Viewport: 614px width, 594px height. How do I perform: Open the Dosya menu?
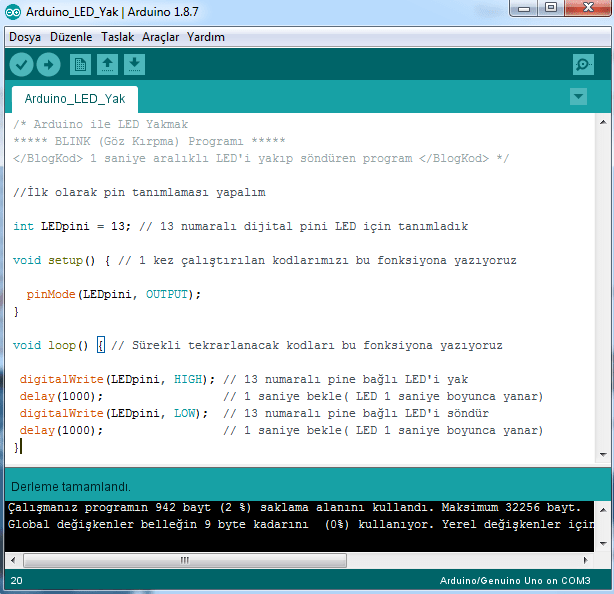click(25, 37)
